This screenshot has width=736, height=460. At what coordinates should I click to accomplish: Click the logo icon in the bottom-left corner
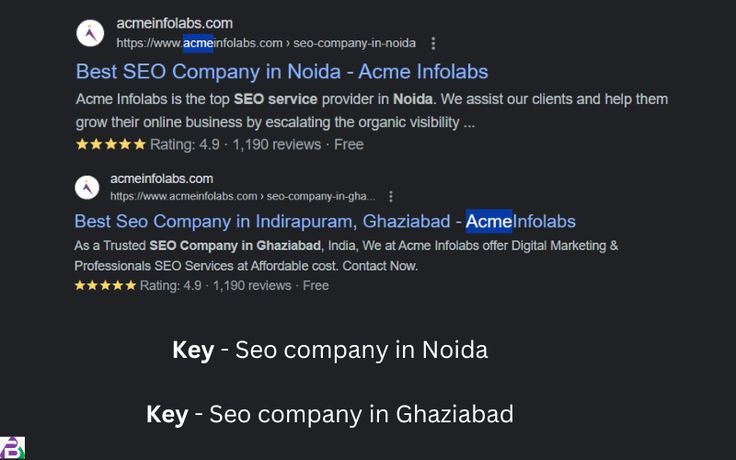click(x=12, y=447)
